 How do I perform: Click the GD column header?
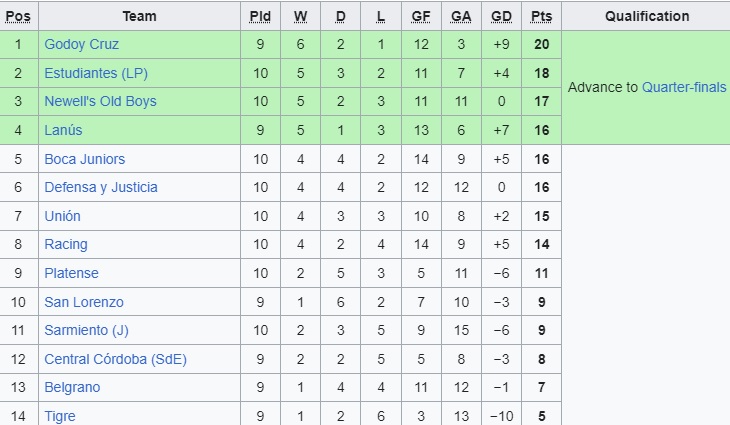[x=501, y=16]
